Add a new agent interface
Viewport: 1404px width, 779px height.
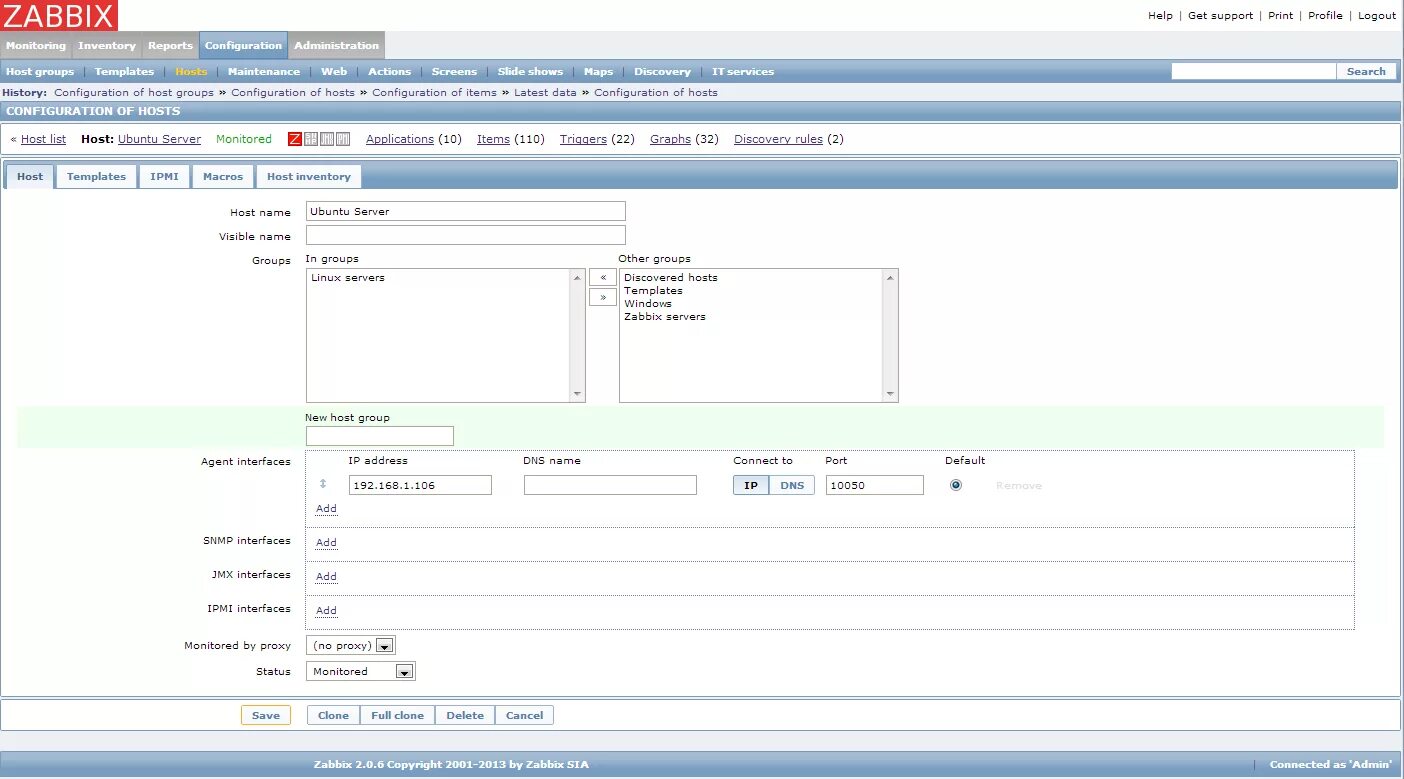click(x=326, y=509)
